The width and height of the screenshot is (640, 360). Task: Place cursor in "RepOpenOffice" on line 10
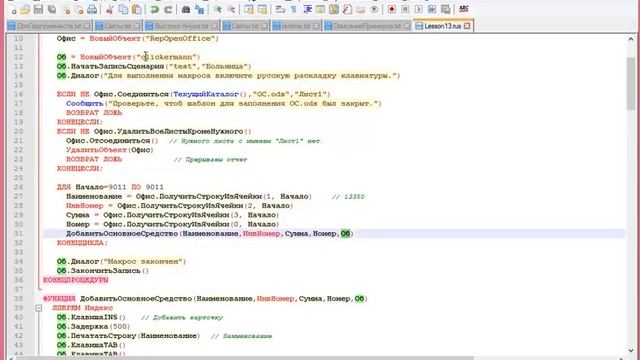tap(182, 39)
